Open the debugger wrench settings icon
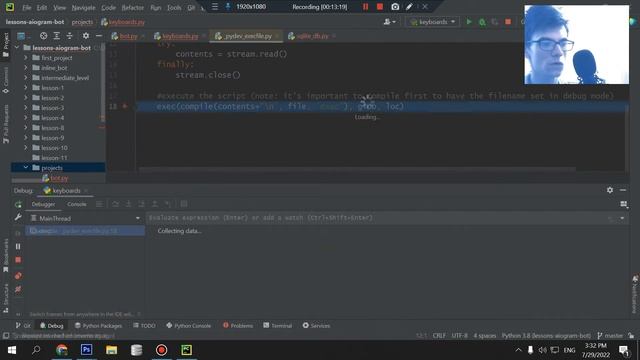Screen dimensions: 640x360 (18, 218)
